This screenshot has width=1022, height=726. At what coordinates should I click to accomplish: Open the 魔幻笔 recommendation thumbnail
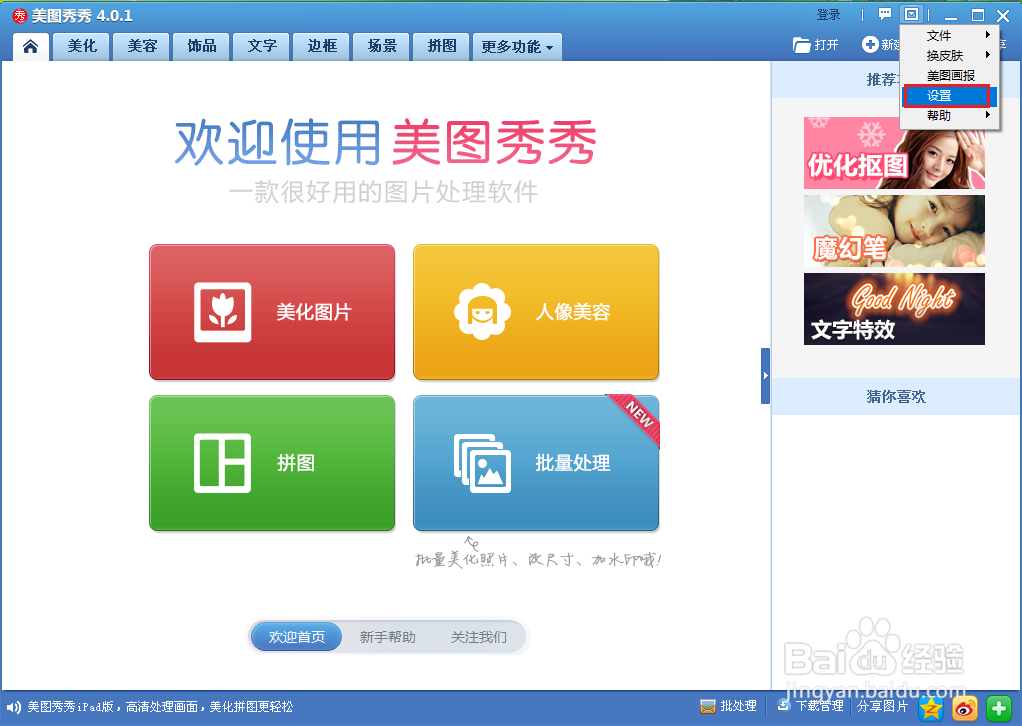(x=894, y=231)
